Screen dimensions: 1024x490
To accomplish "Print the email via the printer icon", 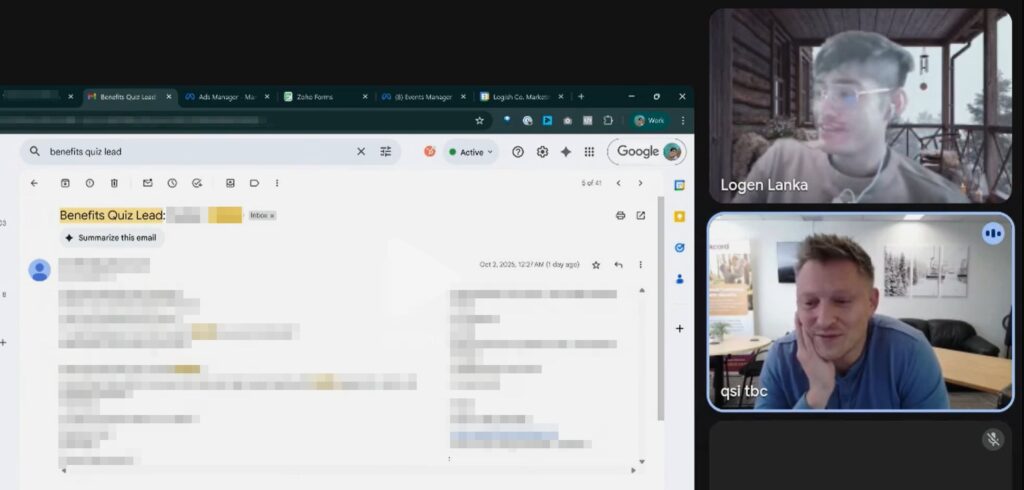I will (x=620, y=215).
